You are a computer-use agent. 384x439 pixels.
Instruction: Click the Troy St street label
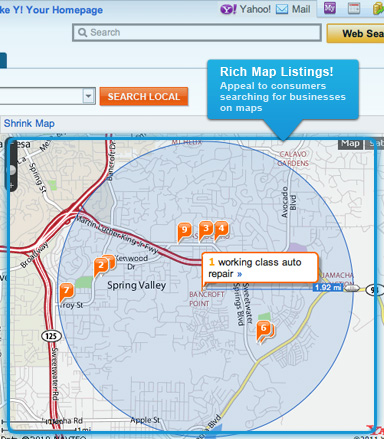coord(71,305)
